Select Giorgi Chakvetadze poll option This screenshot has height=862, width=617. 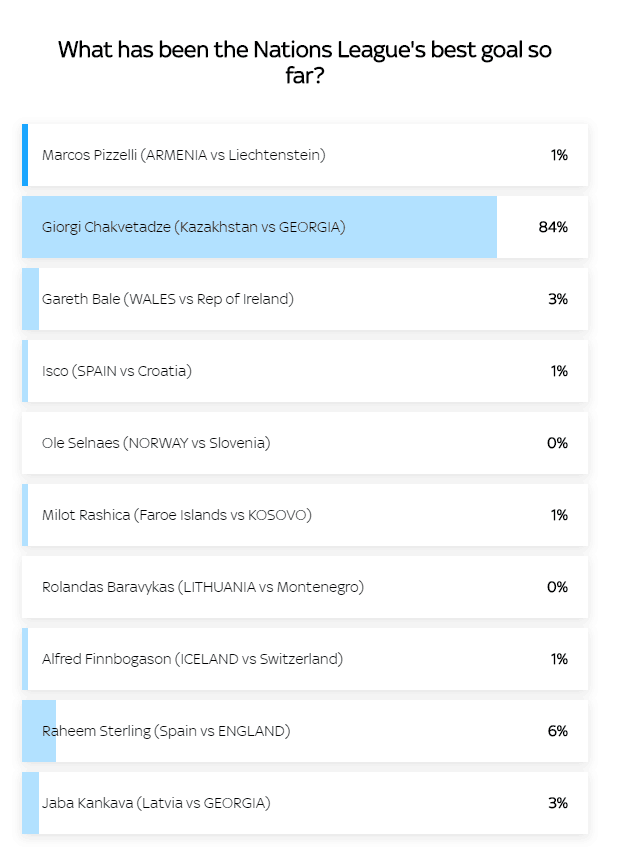coord(305,227)
